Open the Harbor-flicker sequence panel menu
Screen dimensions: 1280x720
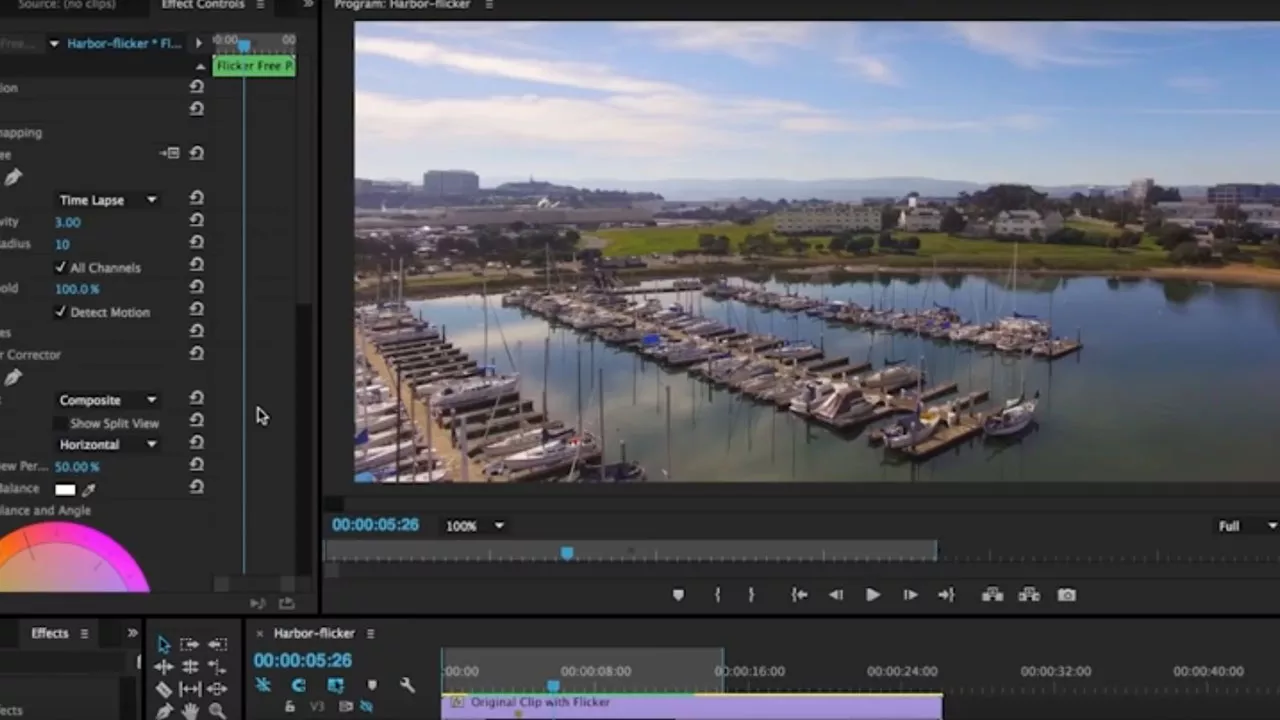pos(370,633)
